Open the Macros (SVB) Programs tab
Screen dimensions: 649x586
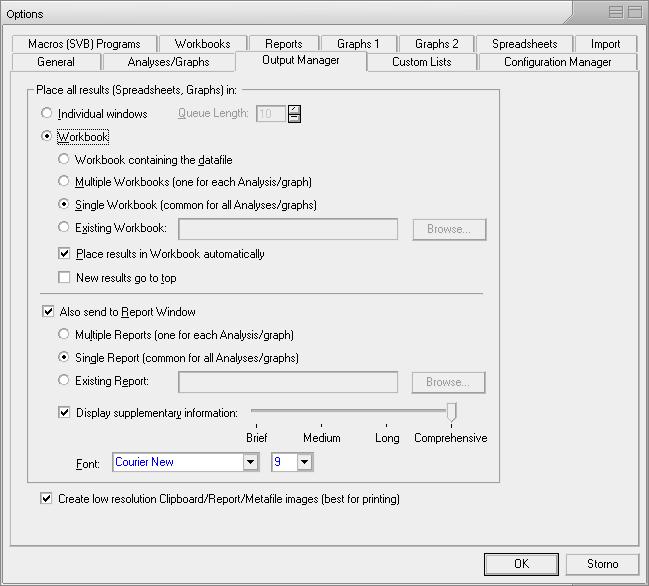click(x=84, y=44)
